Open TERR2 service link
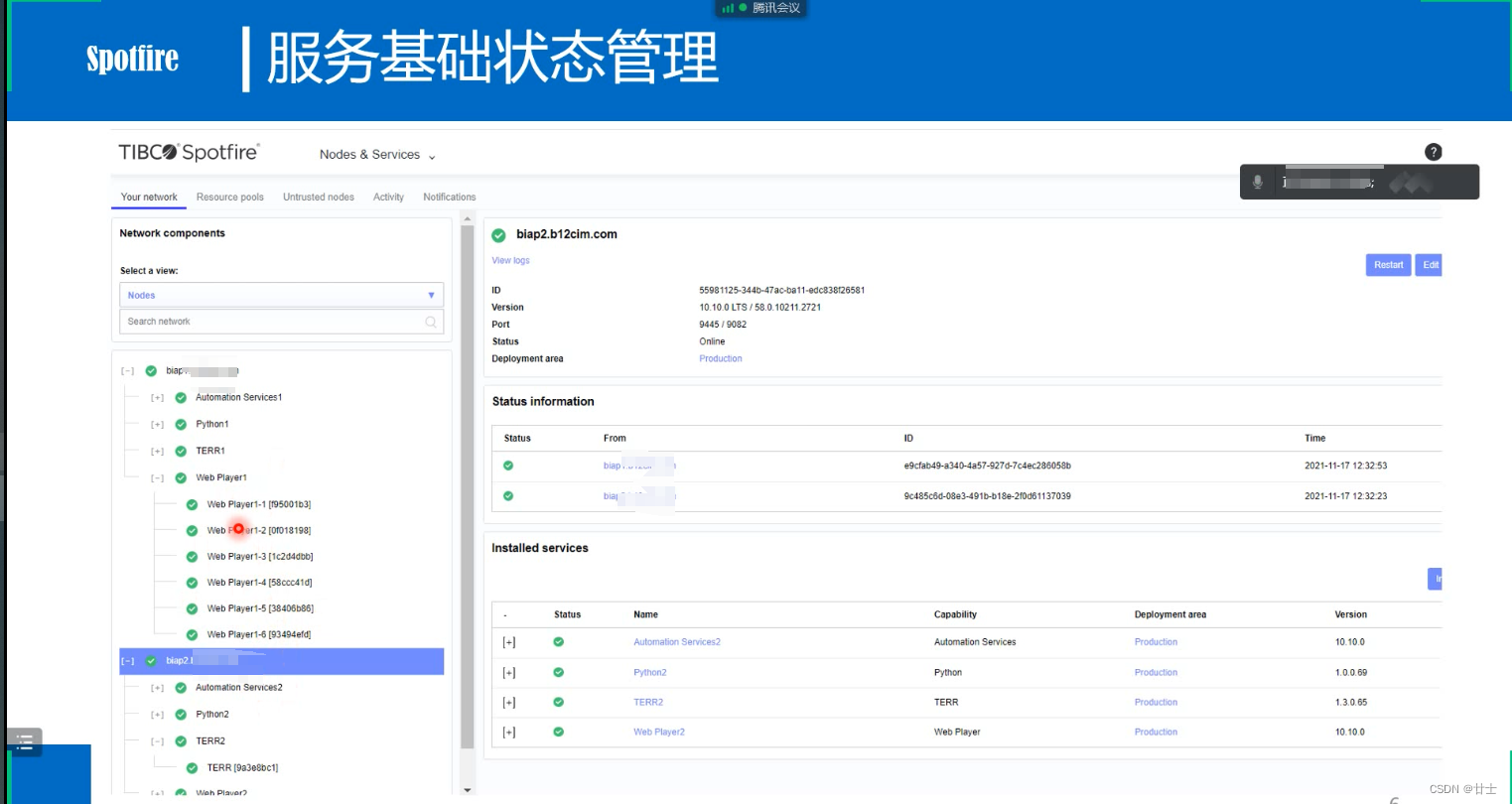Image resolution: width=1512 pixels, height=804 pixels. coord(648,702)
